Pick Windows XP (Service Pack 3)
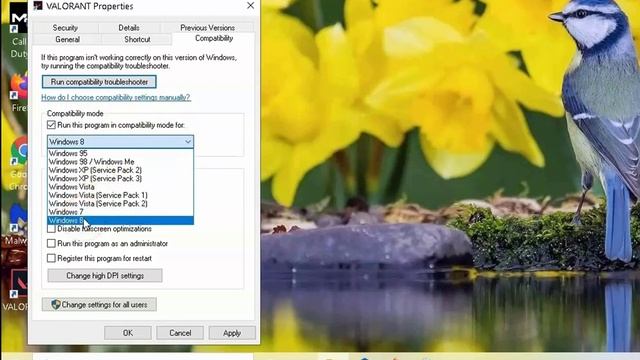 120,178
